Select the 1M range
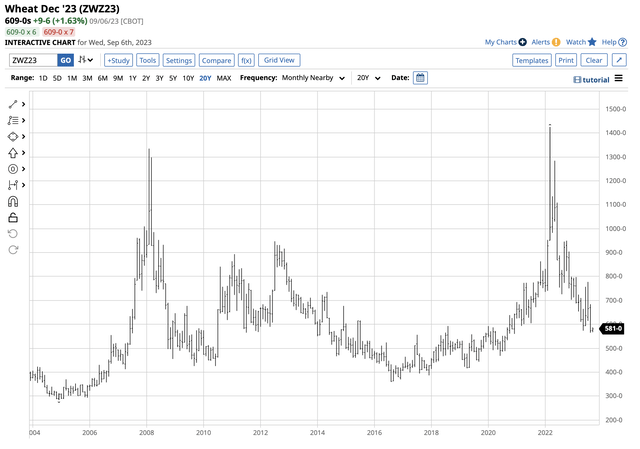Viewport: 640px width, 449px height. point(72,78)
